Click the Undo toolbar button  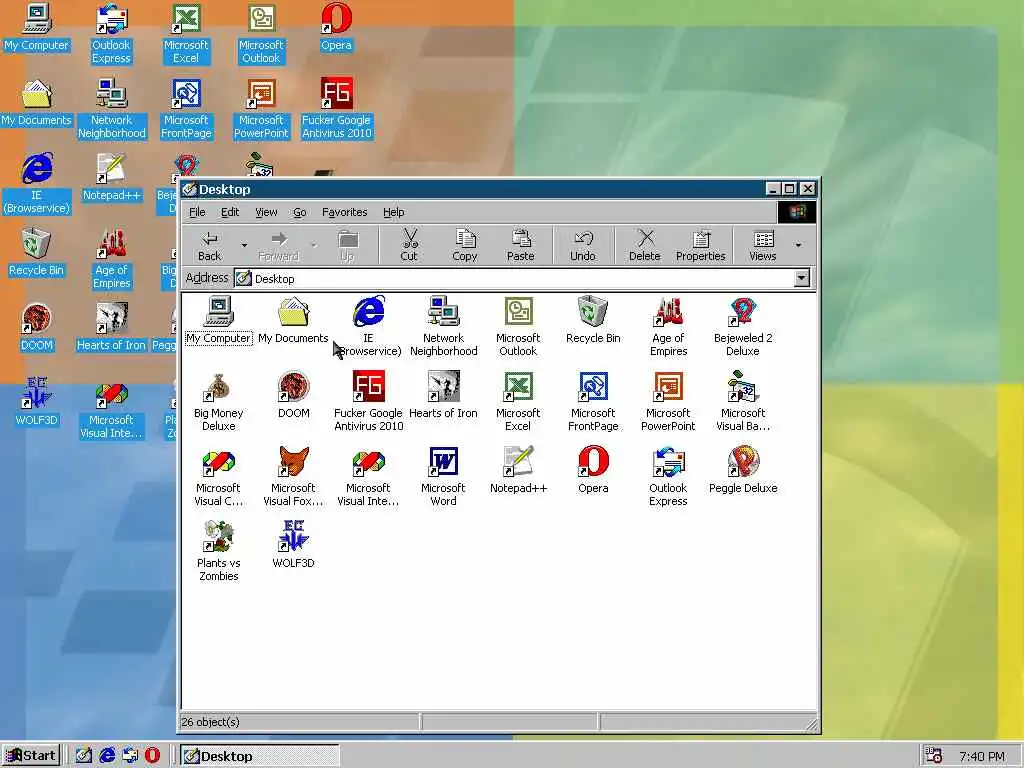click(x=583, y=246)
